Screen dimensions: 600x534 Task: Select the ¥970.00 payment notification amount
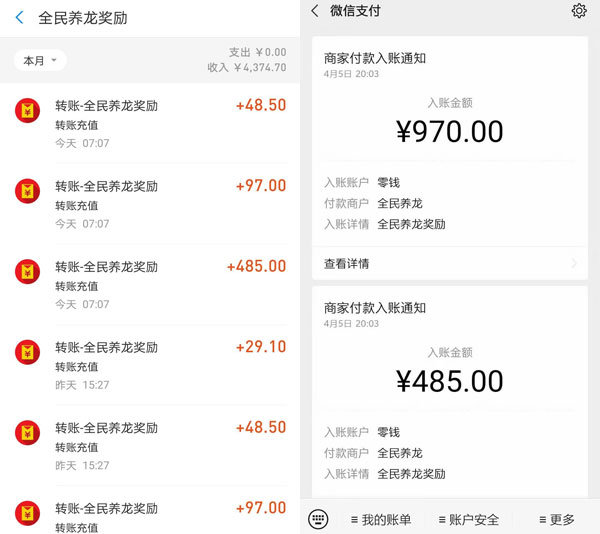450,131
